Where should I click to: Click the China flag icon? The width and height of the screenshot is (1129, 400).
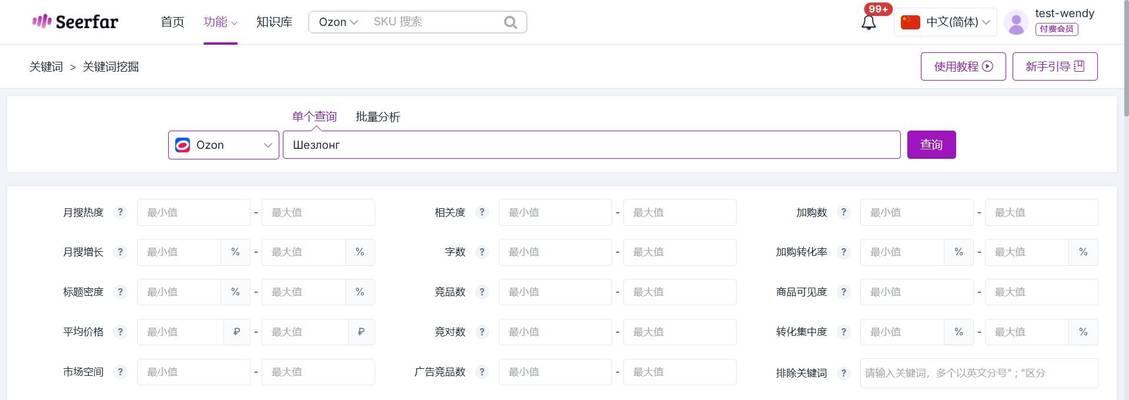coord(911,22)
